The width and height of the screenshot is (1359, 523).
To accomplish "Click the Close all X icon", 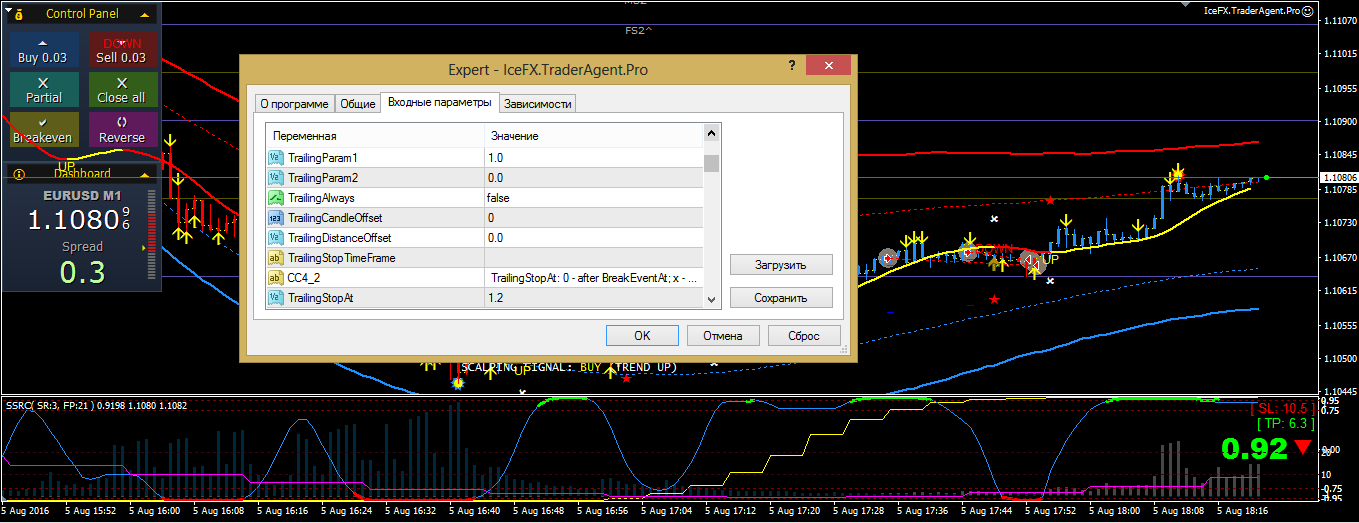I will pos(122,83).
